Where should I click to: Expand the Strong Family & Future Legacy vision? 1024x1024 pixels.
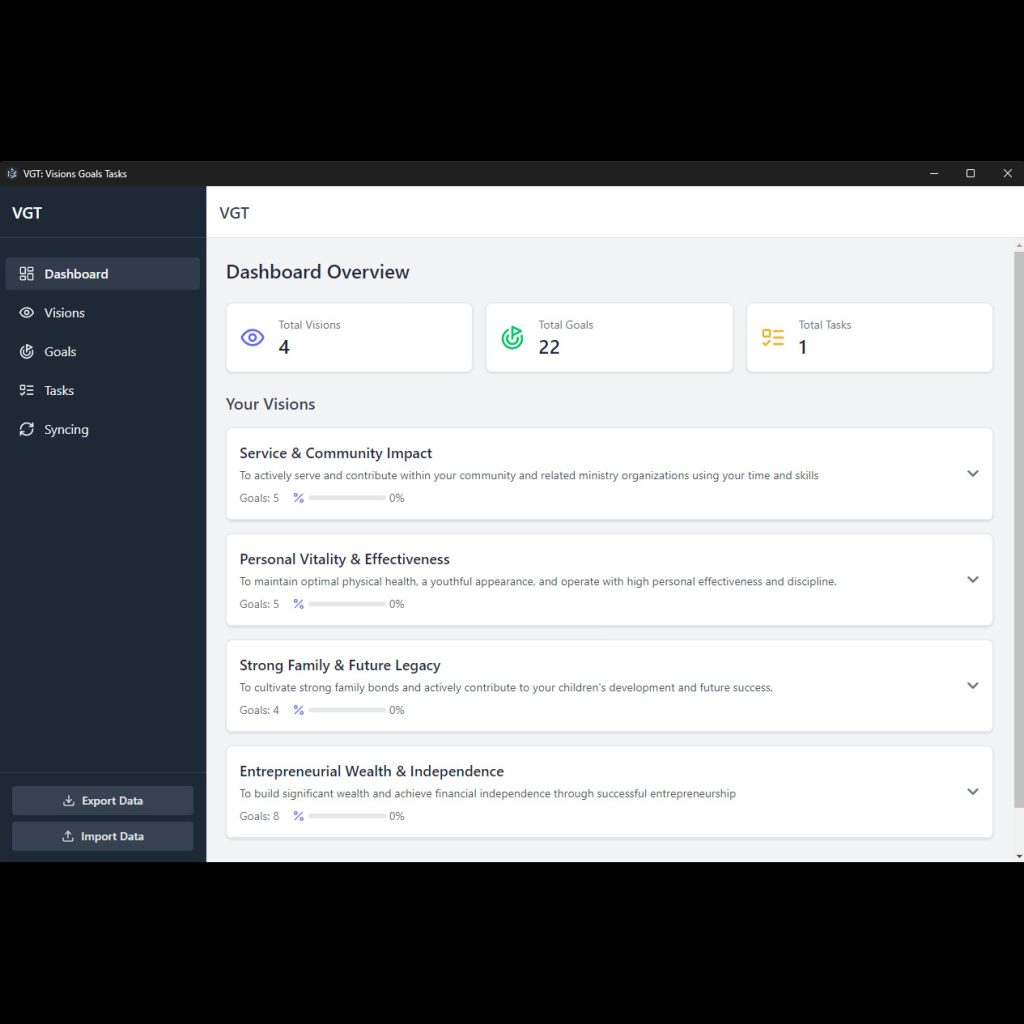(972, 686)
